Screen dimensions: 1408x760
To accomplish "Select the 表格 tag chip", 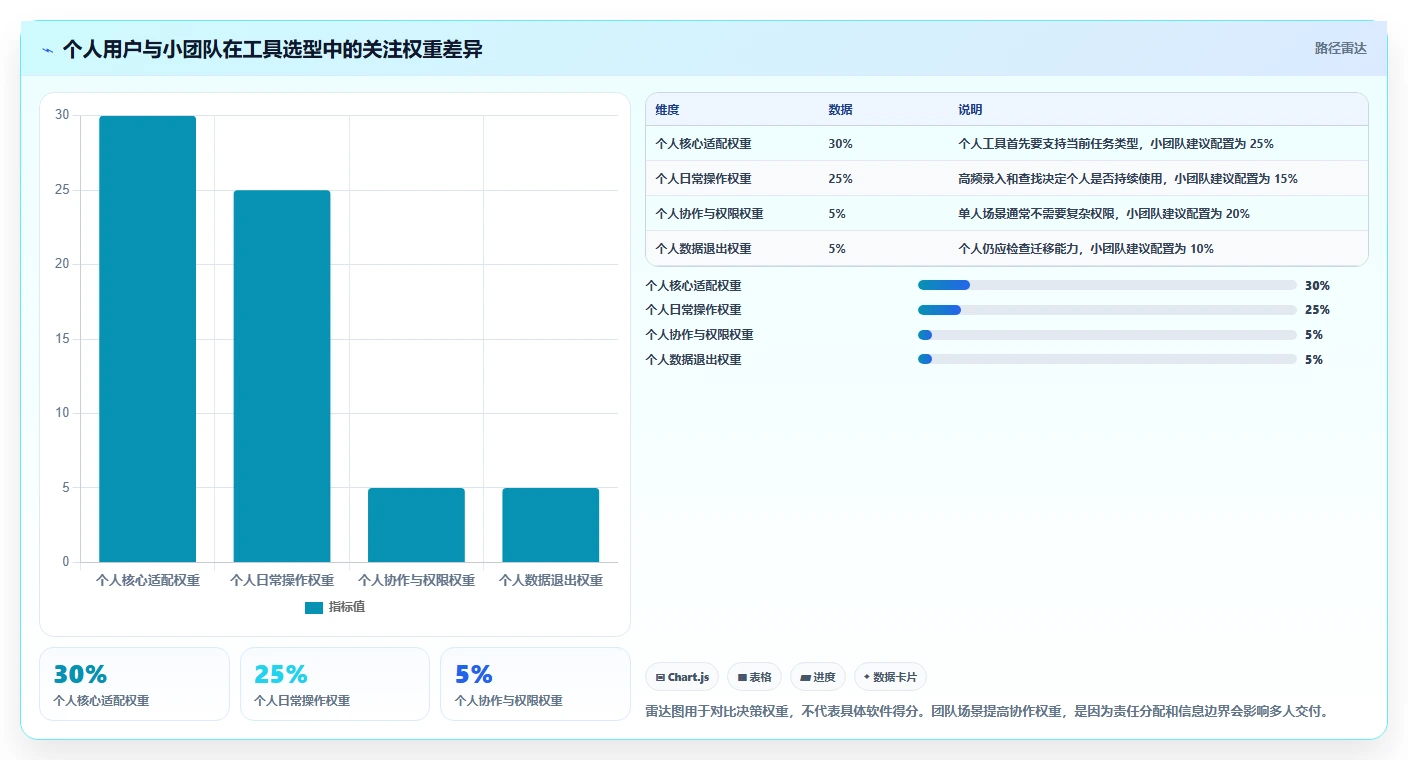I will (x=754, y=677).
